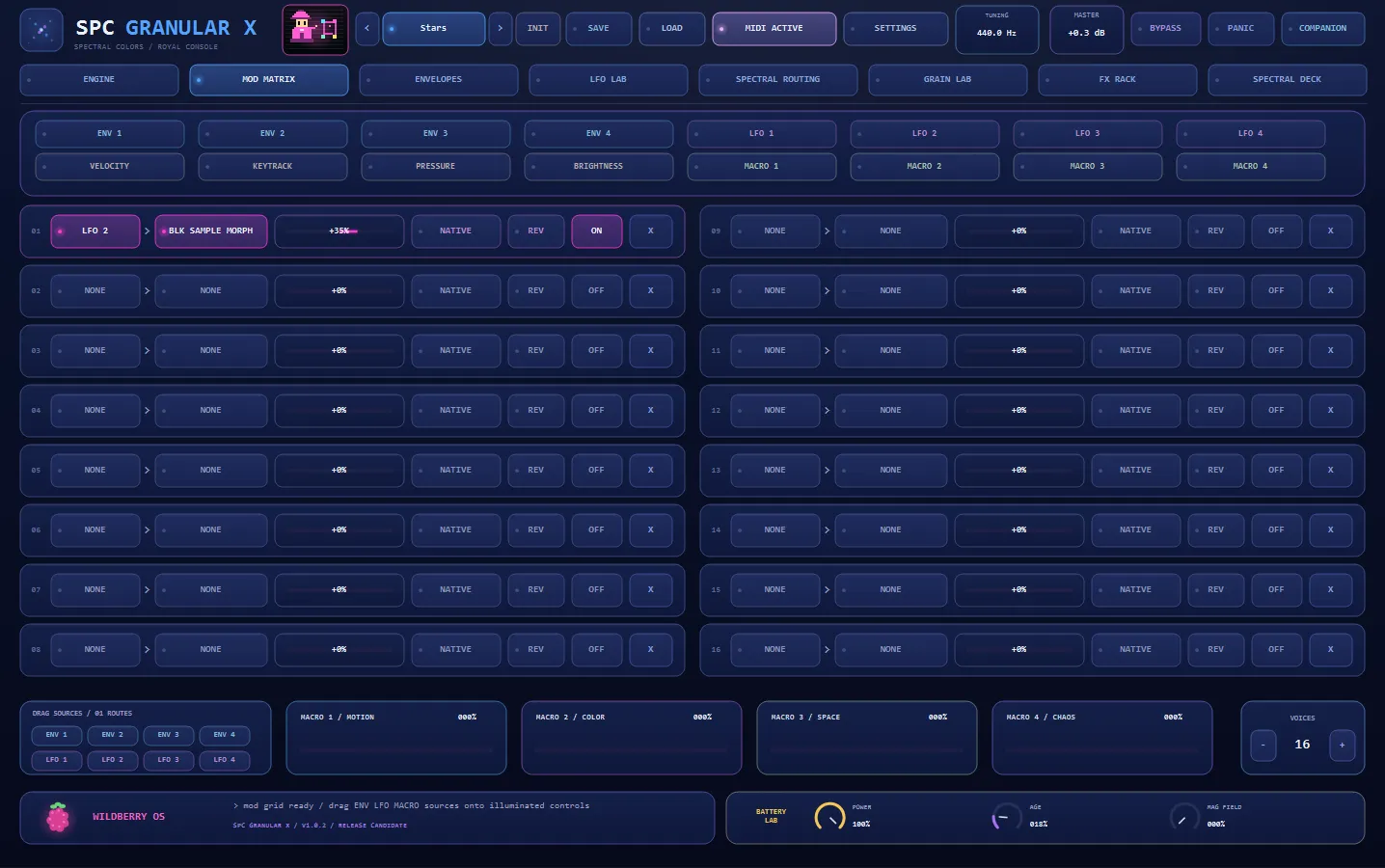Click the Tuning 440.0 Hz field
The width and height of the screenshot is (1385, 868).
997,29
